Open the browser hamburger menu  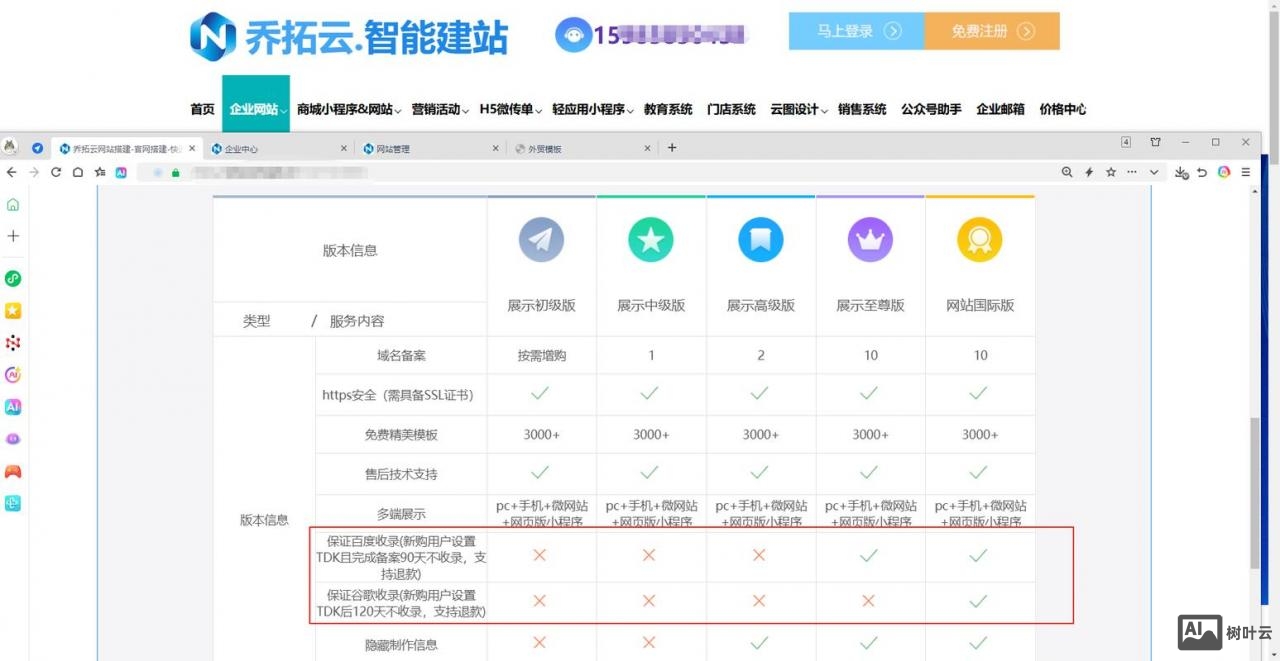[1246, 171]
